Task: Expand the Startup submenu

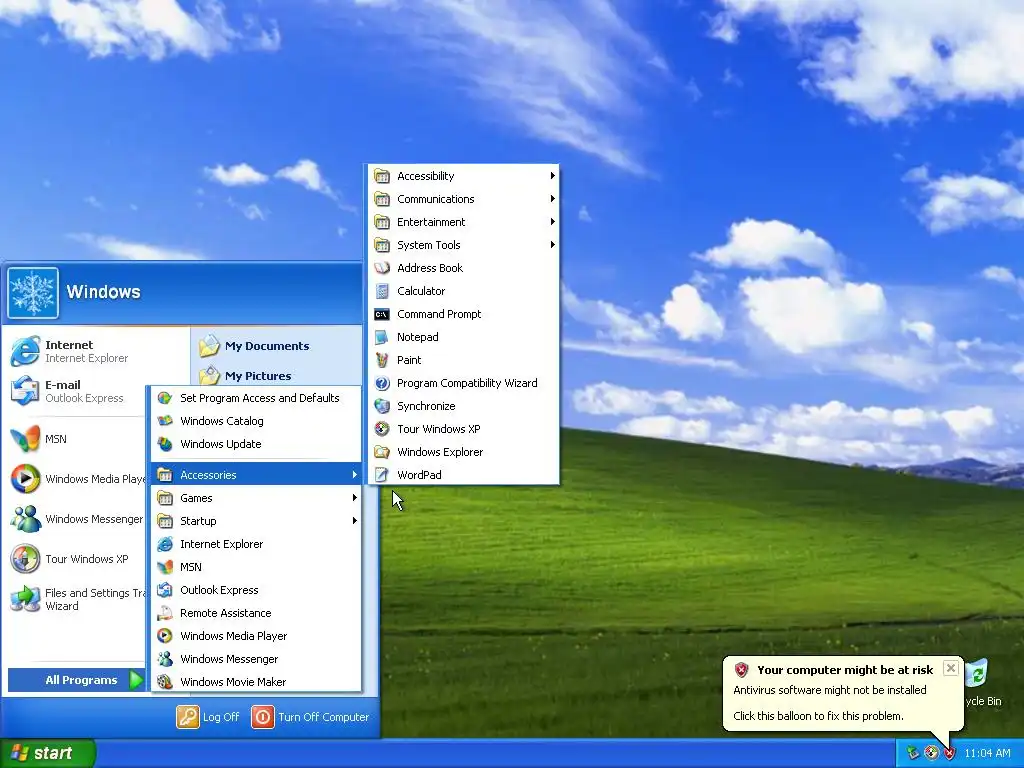Action: click(257, 521)
